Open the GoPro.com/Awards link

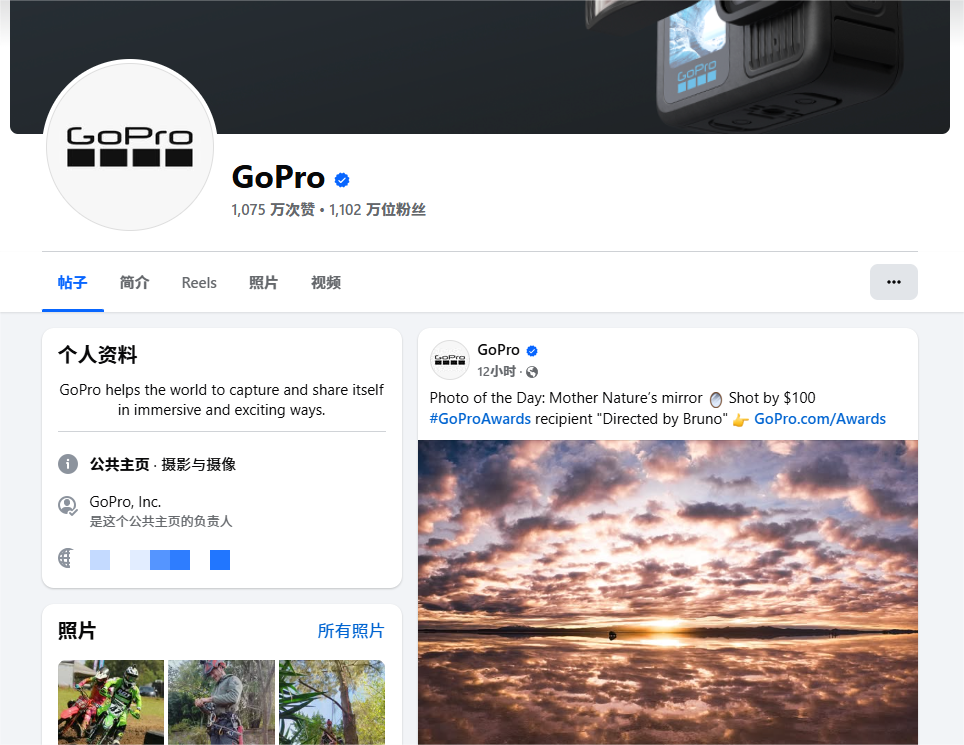819,419
